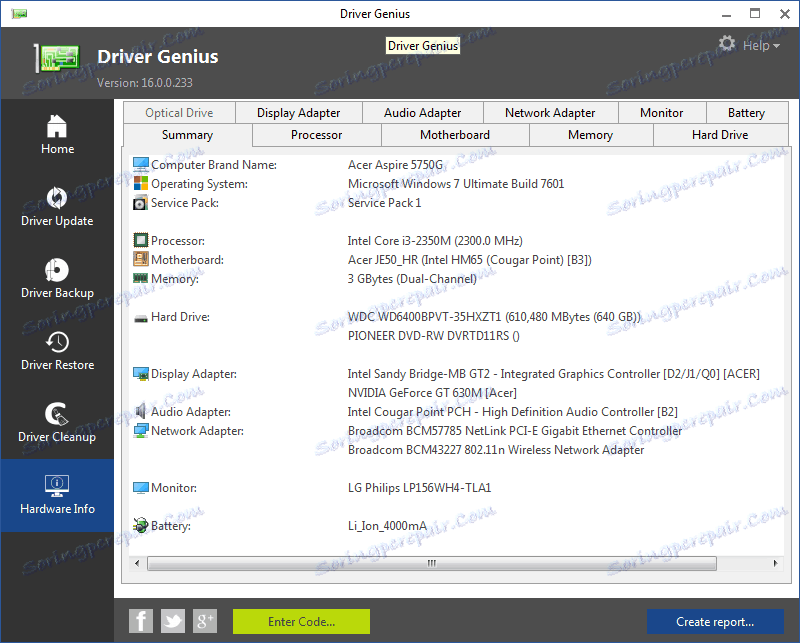Open the Display Adapter tab
This screenshot has height=643, width=800.
tap(298, 113)
